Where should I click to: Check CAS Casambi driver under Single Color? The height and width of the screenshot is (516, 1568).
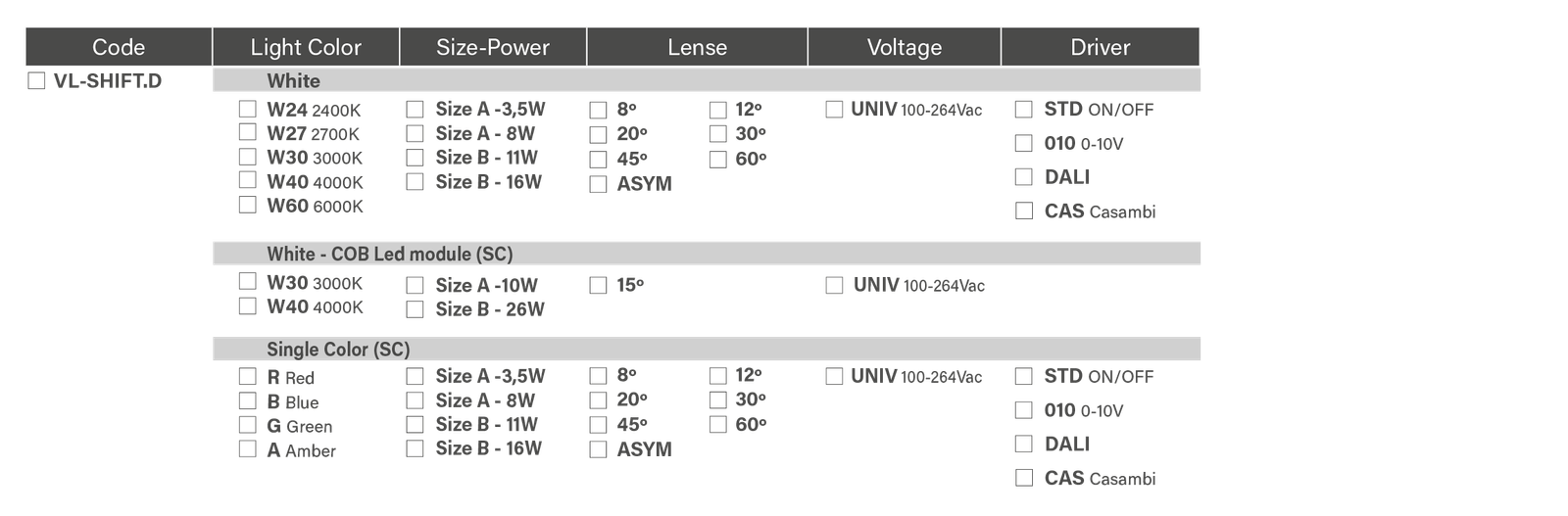click(1024, 478)
